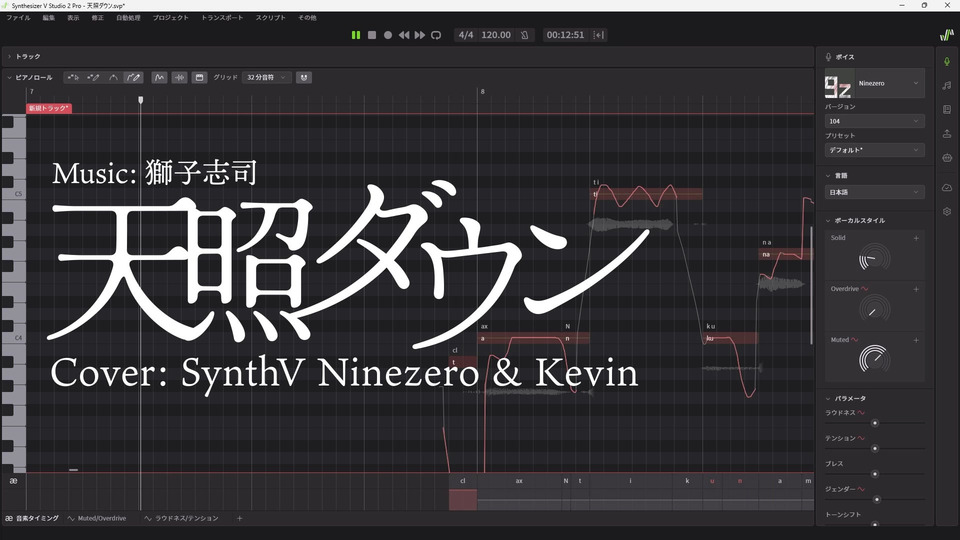This screenshot has width=960, height=540.
Task: Click the テンション slider handle
Action: click(875, 449)
